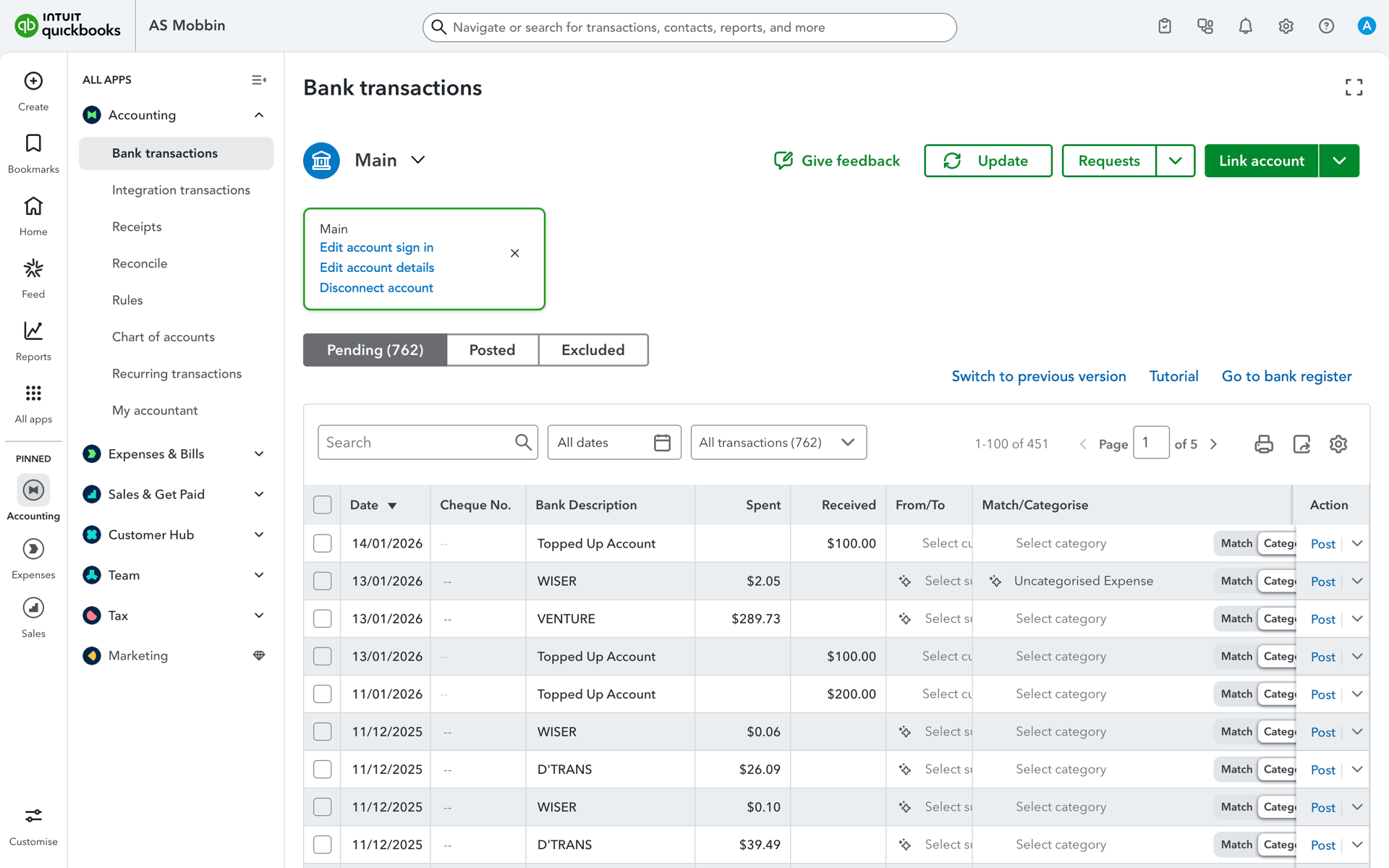The image size is (1389, 868).
Task: Open notifications bell
Action: coord(1246,26)
